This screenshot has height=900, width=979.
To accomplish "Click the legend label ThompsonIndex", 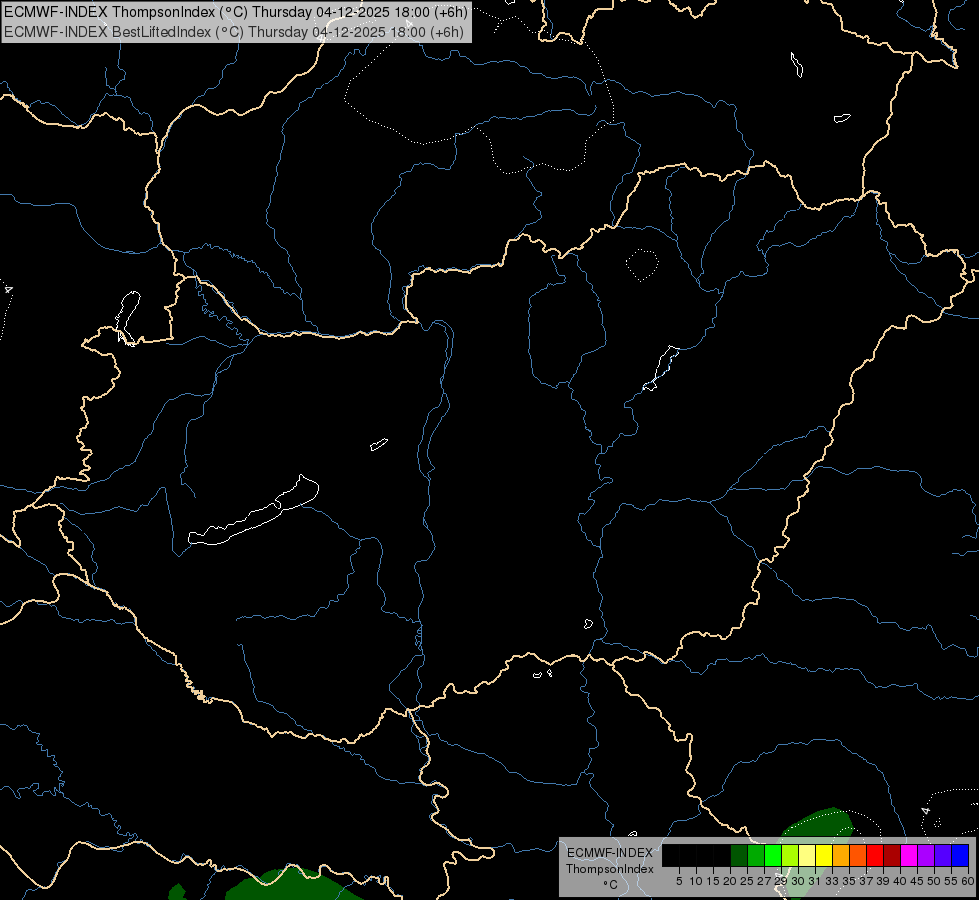I will (x=610, y=869).
